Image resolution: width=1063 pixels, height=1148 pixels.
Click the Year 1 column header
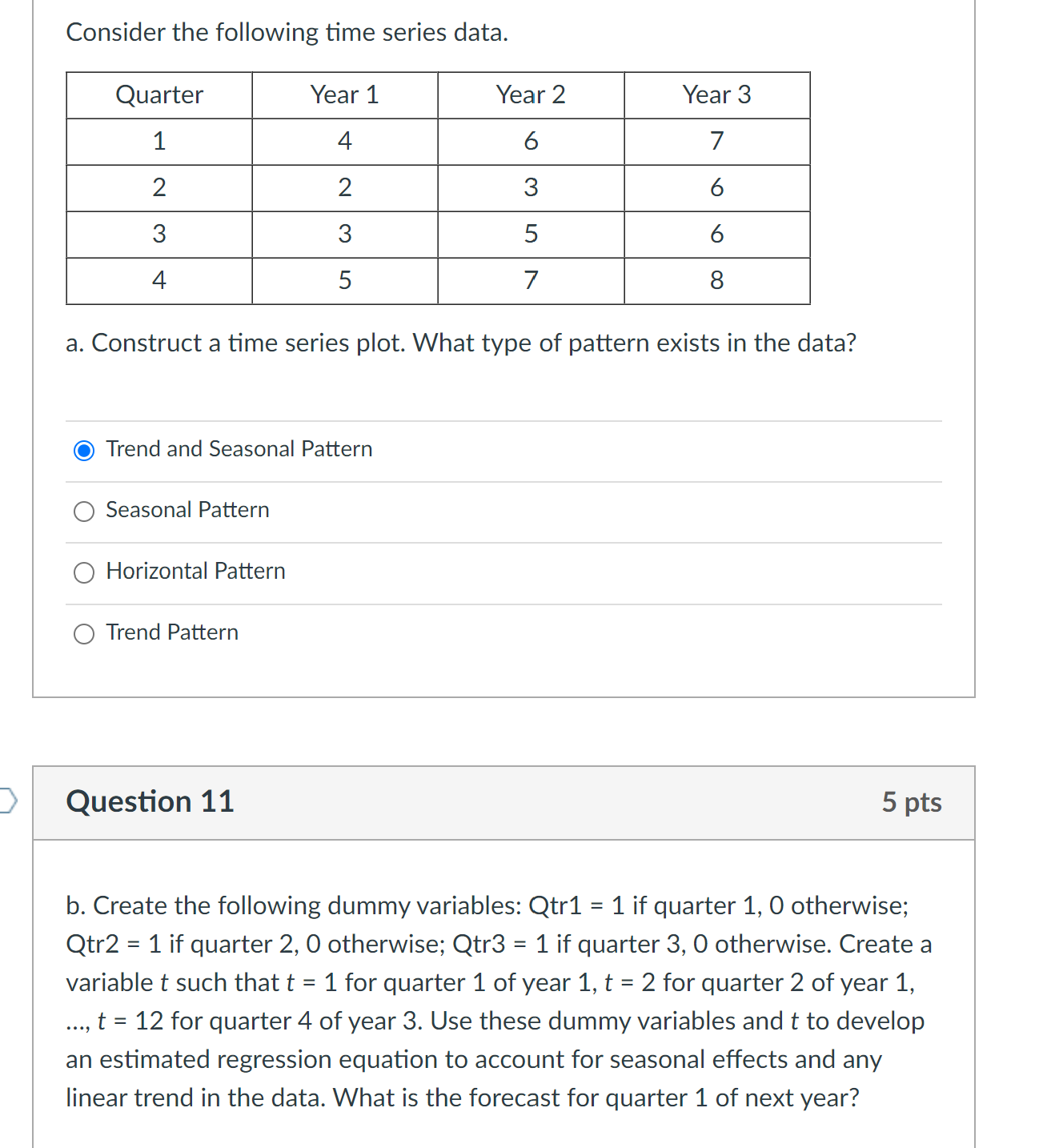tap(345, 94)
